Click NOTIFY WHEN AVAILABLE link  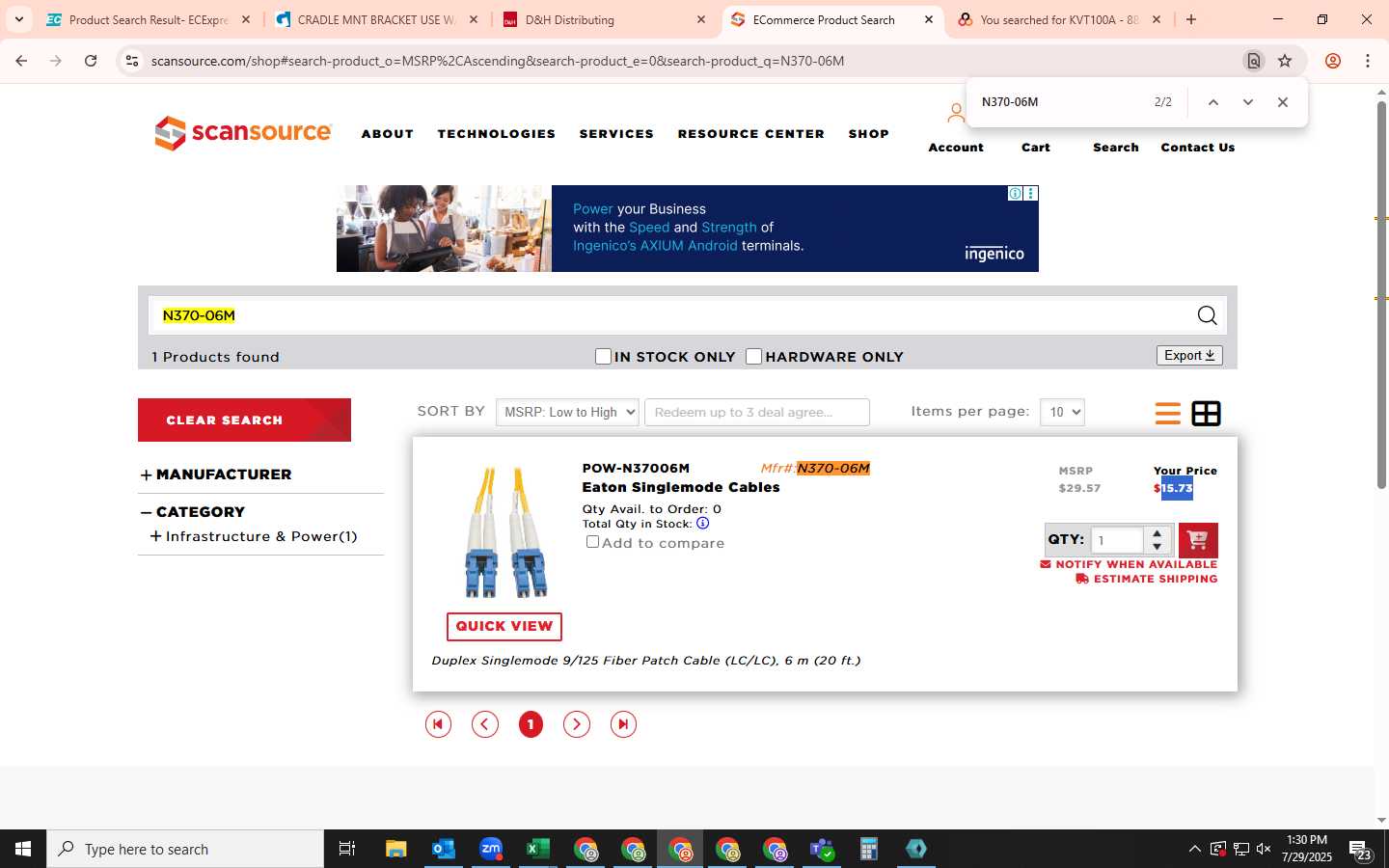[1129, 564]
